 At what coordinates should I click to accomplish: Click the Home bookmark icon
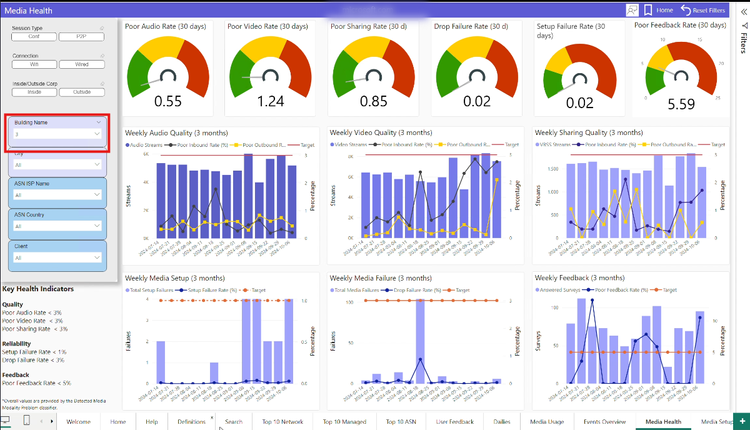coord(649,9)
